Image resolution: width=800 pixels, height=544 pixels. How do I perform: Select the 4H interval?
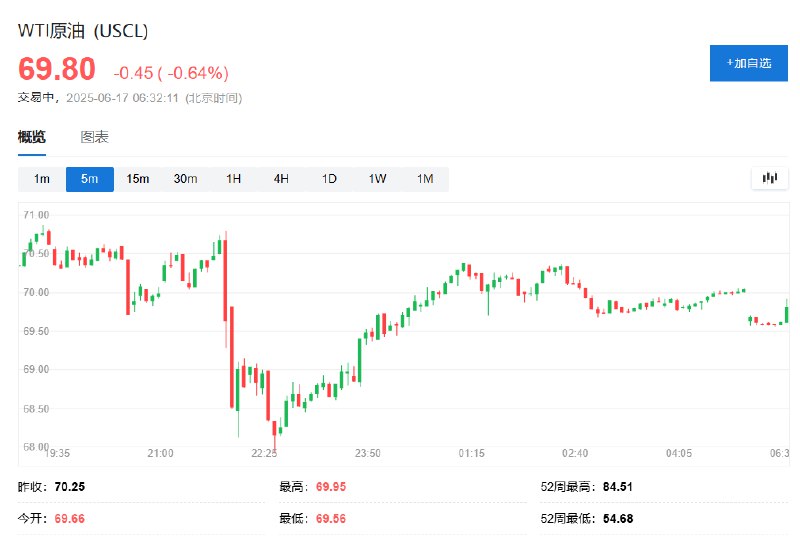pos(281,179)
